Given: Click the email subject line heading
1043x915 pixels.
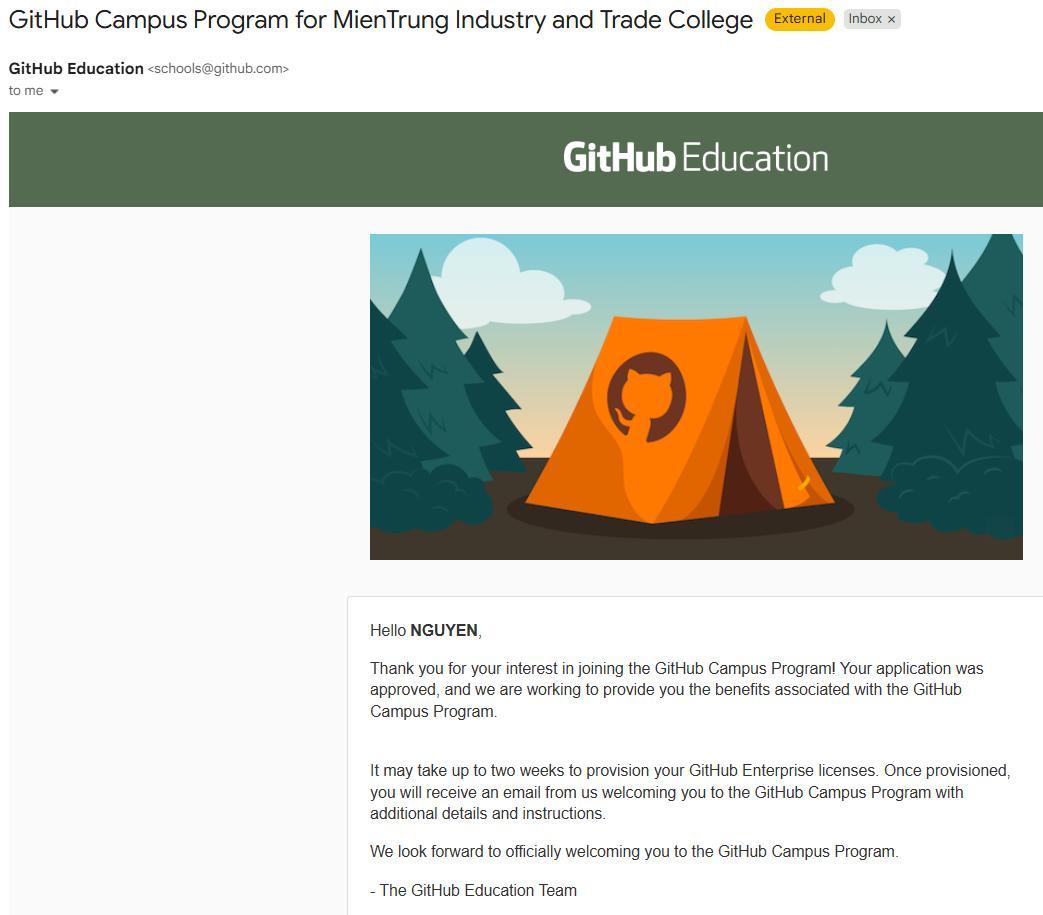Looking at the screenshot, I should point(380,20).
